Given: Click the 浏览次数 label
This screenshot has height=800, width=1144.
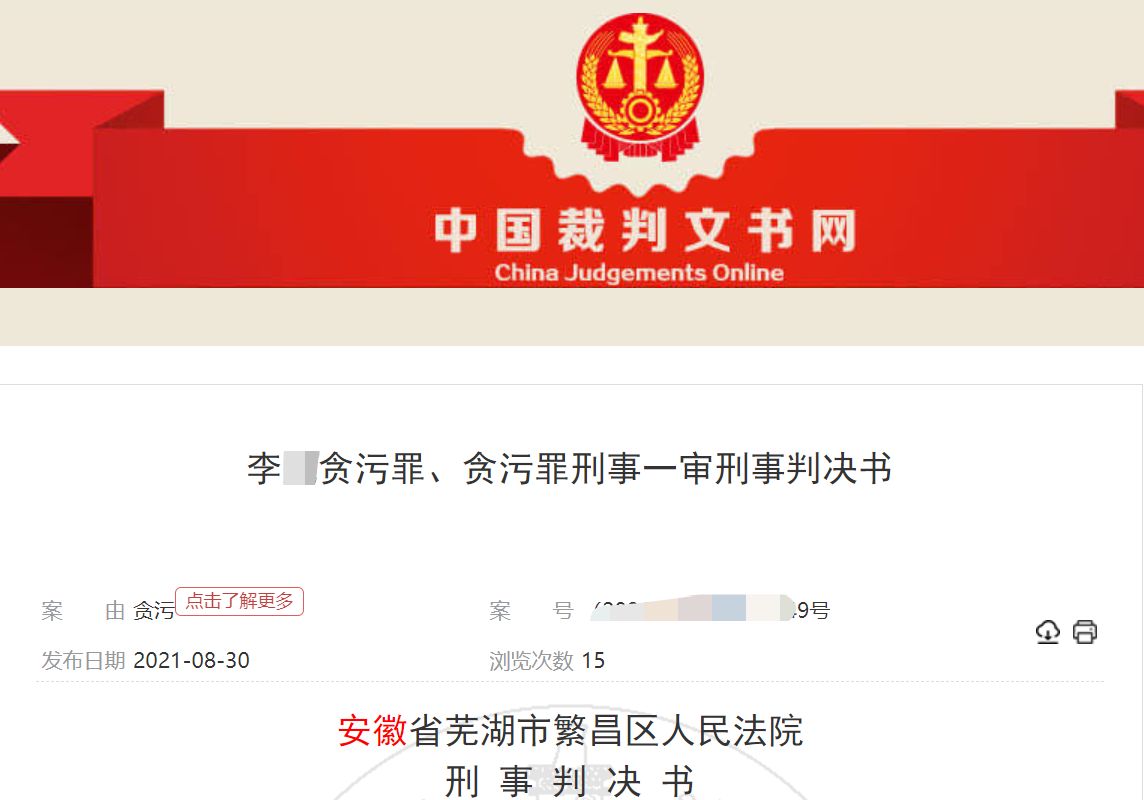Looking at the screenshot, I should point(531,661).
